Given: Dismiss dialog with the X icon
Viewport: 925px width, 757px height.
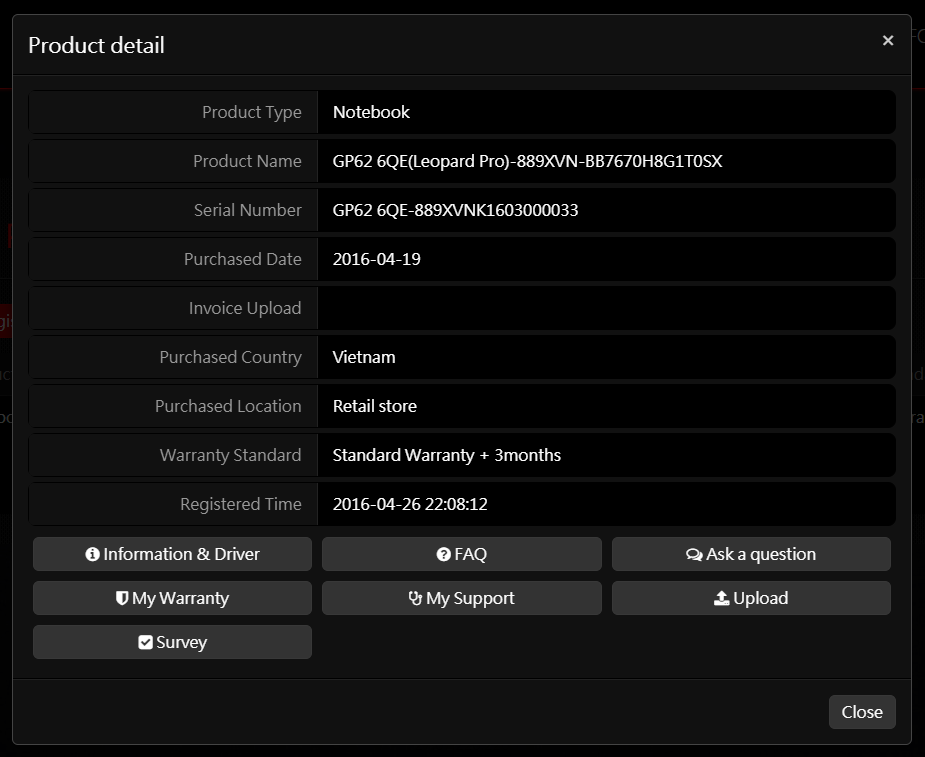Looking at the screenshot, I should click(888, 40).
